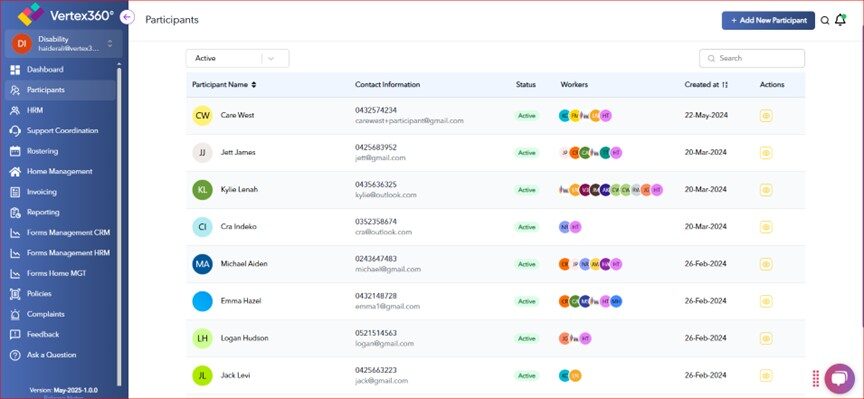
Task: Click participant name Cra Indeko
Action: pyautogui.click(x=239, y=227)
